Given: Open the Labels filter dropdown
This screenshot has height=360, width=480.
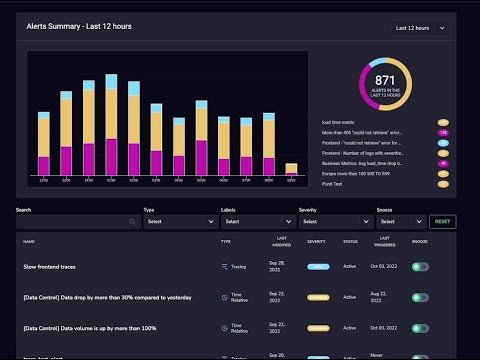Looking at the screenshot, I should (x=258, y=222).
